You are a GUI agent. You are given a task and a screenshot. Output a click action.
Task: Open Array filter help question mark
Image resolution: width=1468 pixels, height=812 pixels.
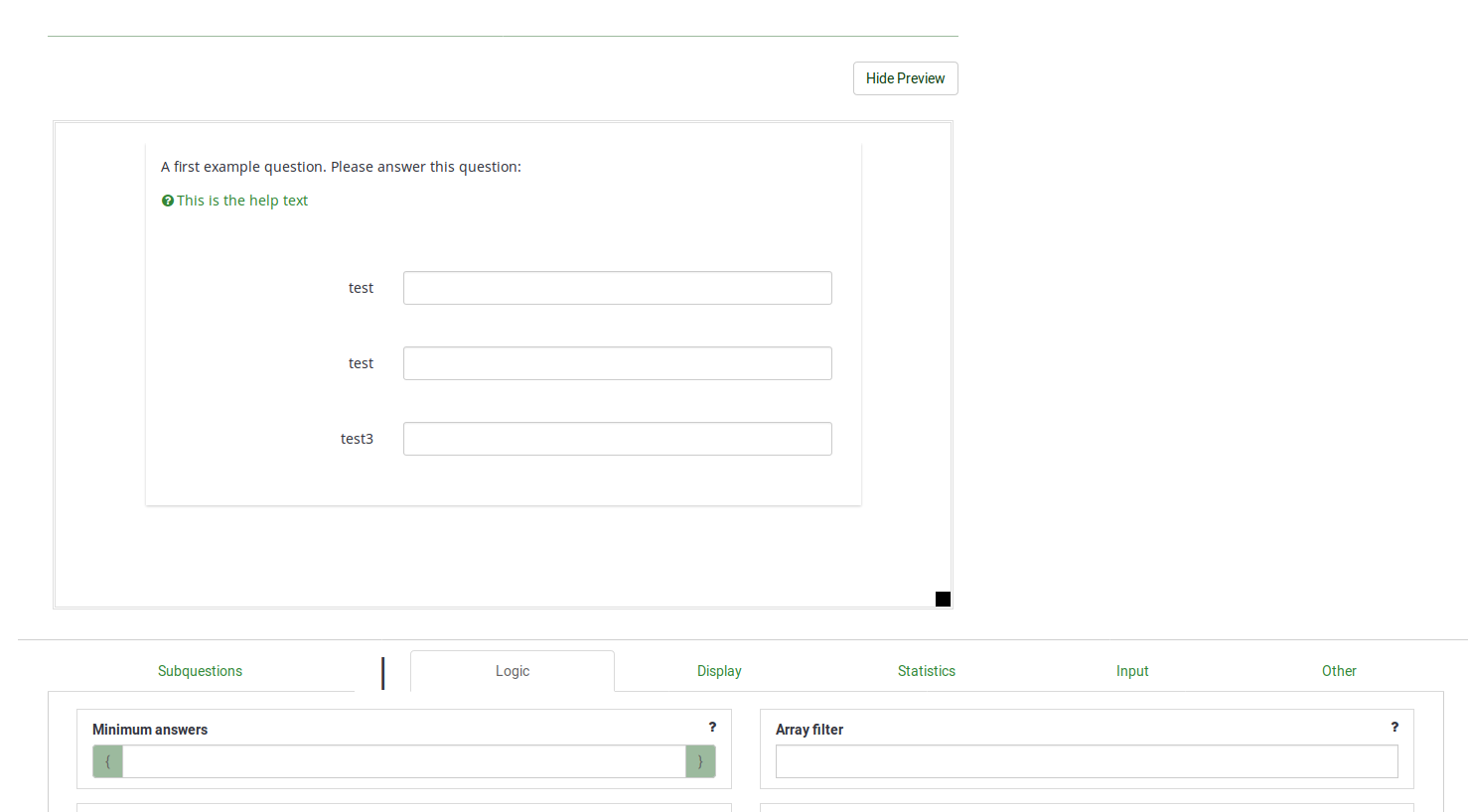tap(1395, 728)
